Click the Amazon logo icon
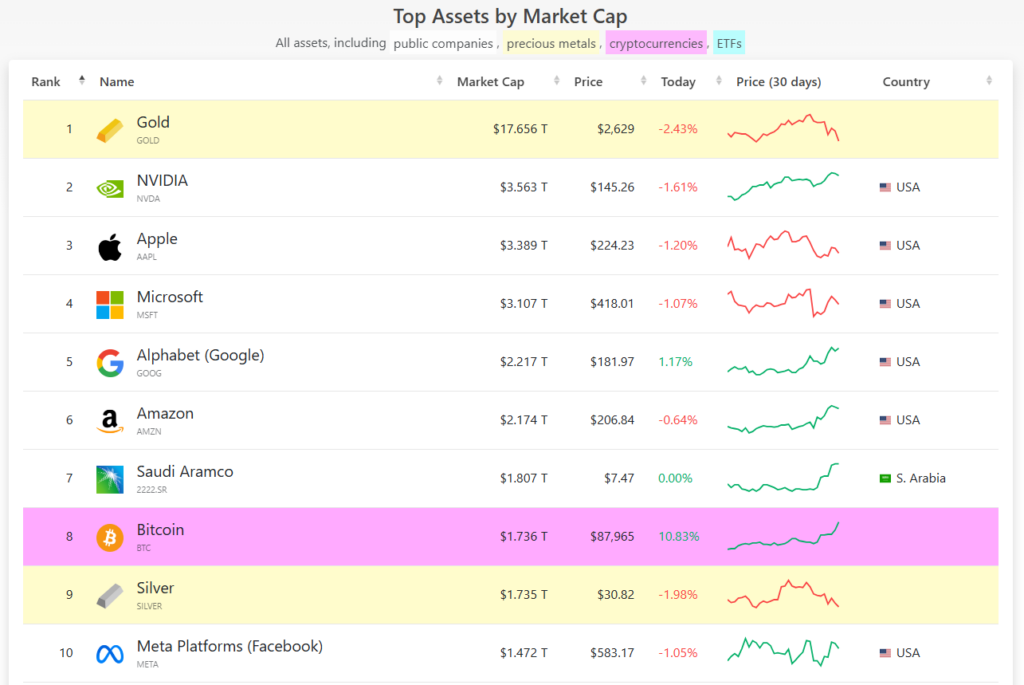Image resolution: width=1024 pixels, height=685 pixels. coord(110,421)
